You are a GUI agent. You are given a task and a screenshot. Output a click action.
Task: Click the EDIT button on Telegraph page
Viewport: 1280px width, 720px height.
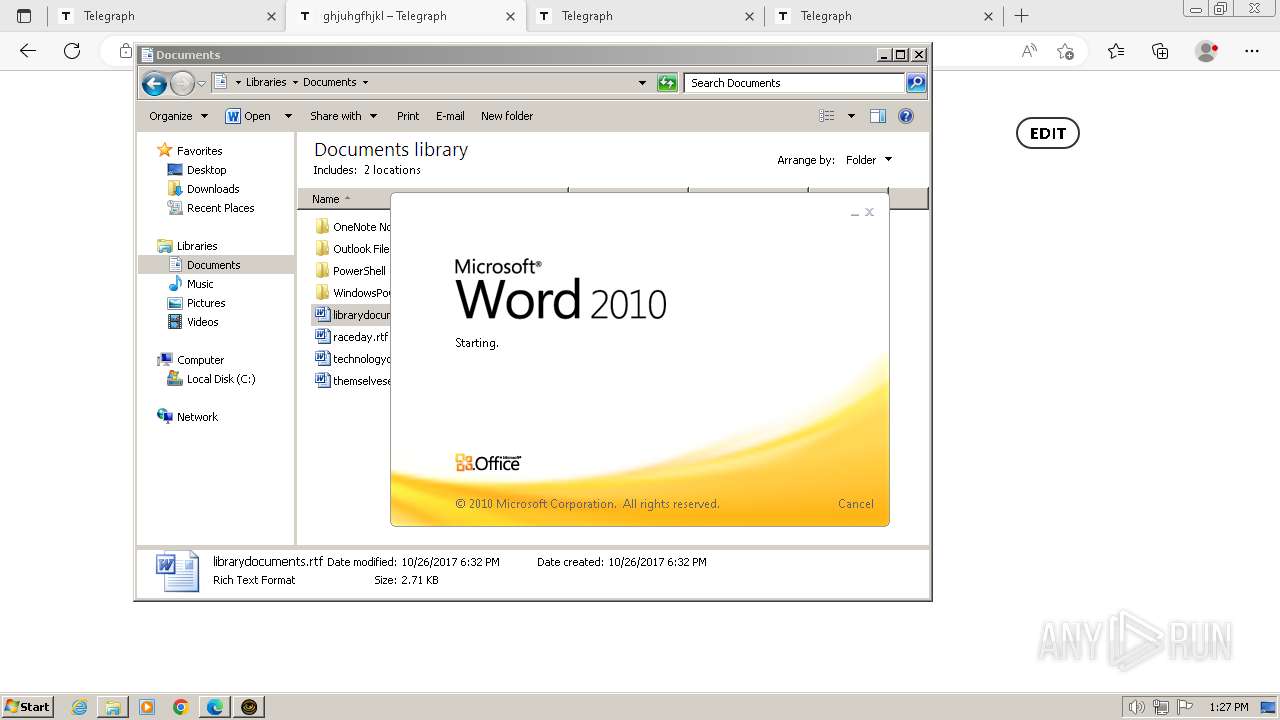pos(1048,133)
